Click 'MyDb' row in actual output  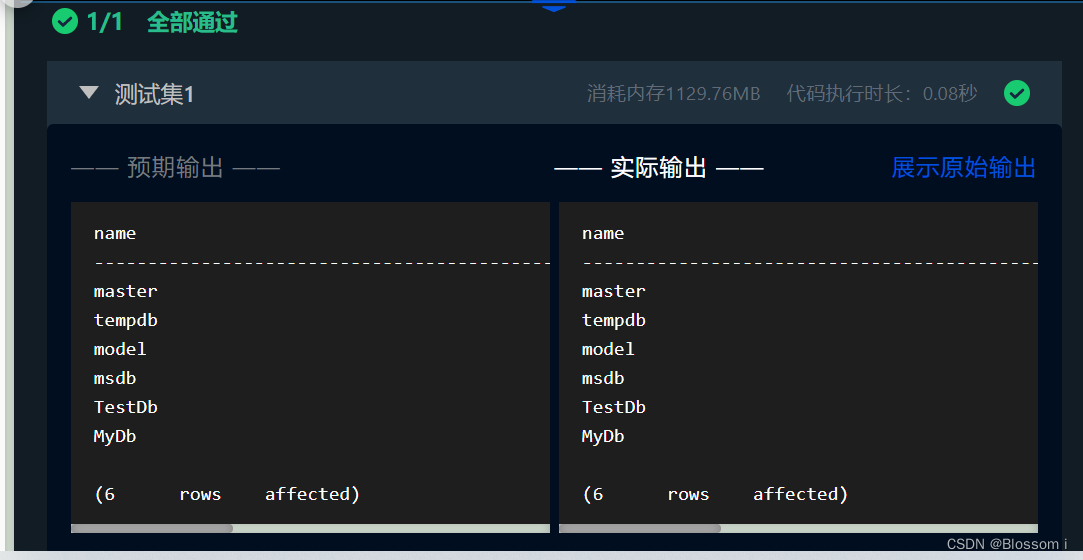tap(603, 436)
